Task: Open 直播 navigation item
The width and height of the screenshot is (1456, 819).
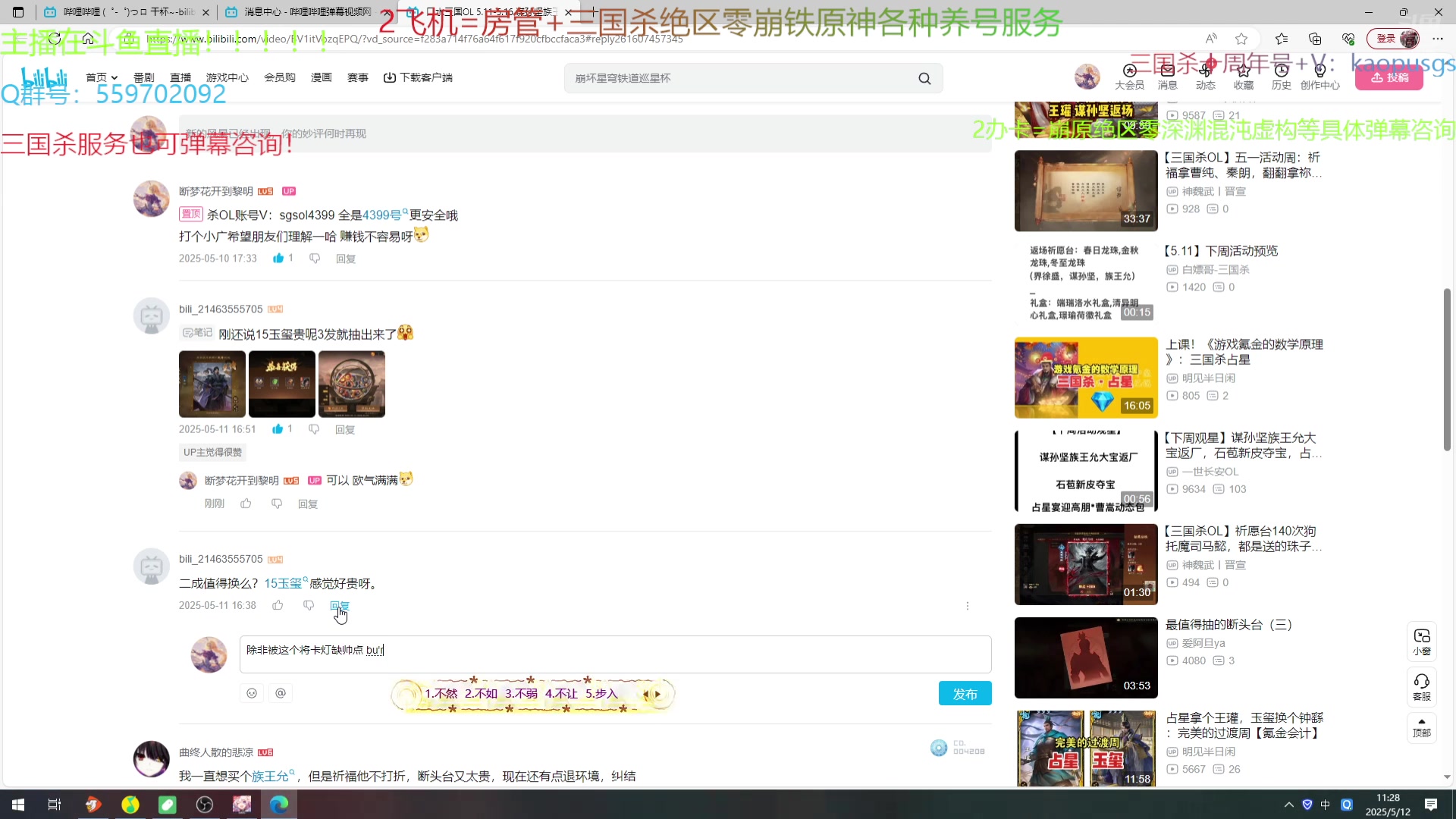Action: [x=180, y=77]
